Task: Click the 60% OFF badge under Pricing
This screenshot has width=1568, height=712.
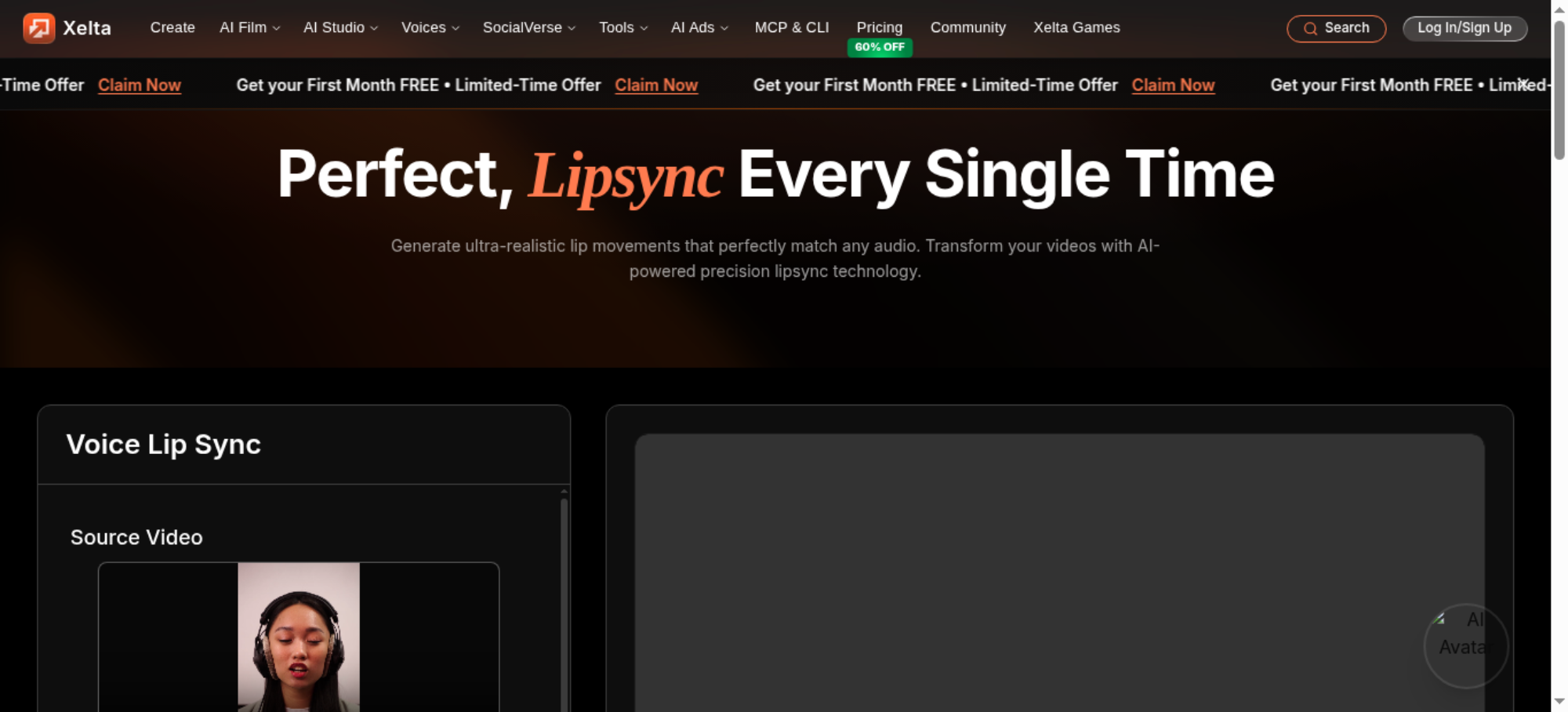Action: pos(880,47)
